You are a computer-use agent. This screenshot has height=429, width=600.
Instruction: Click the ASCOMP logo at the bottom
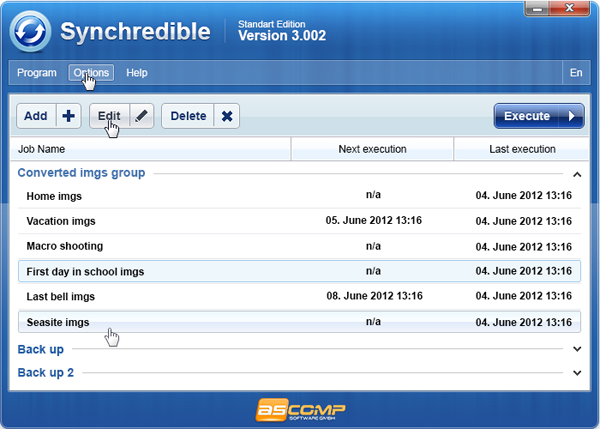coord(299,409)
